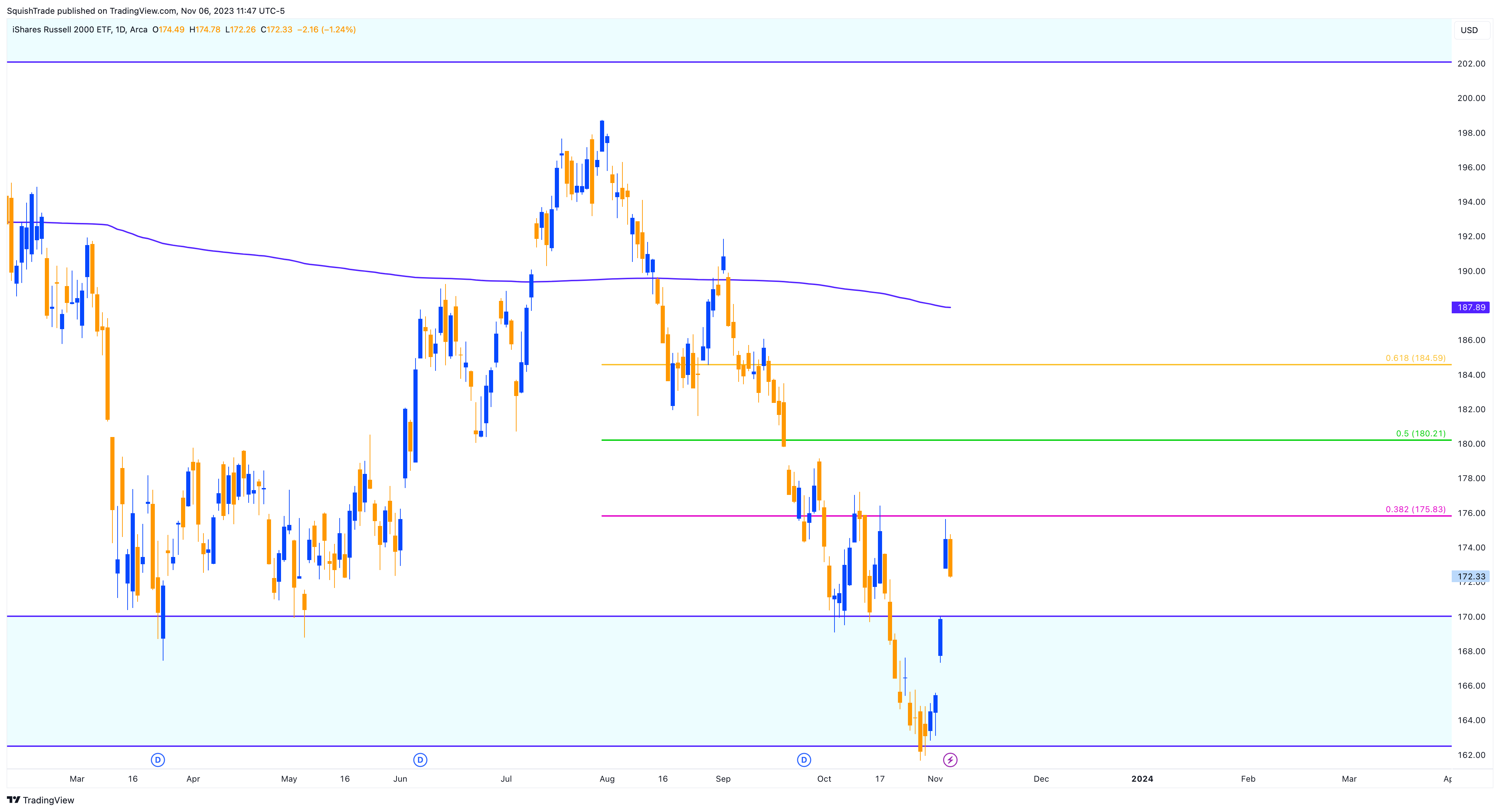Image resolution: width=1500 pixels, height=812 pixels.
Task: Click the dividend marker near Oct
Action: [804, 760]
